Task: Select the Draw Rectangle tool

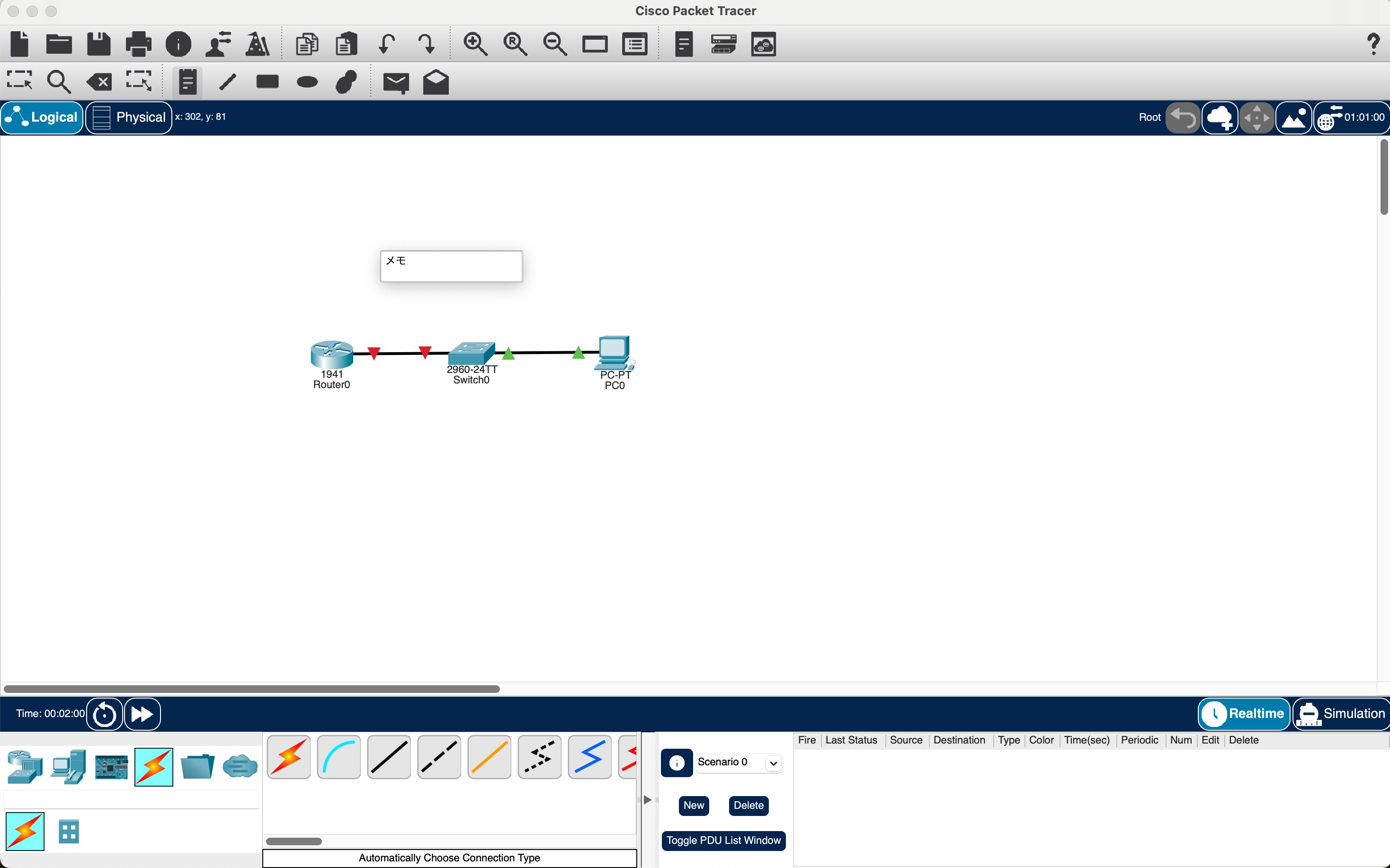Action: click(267, 81)
